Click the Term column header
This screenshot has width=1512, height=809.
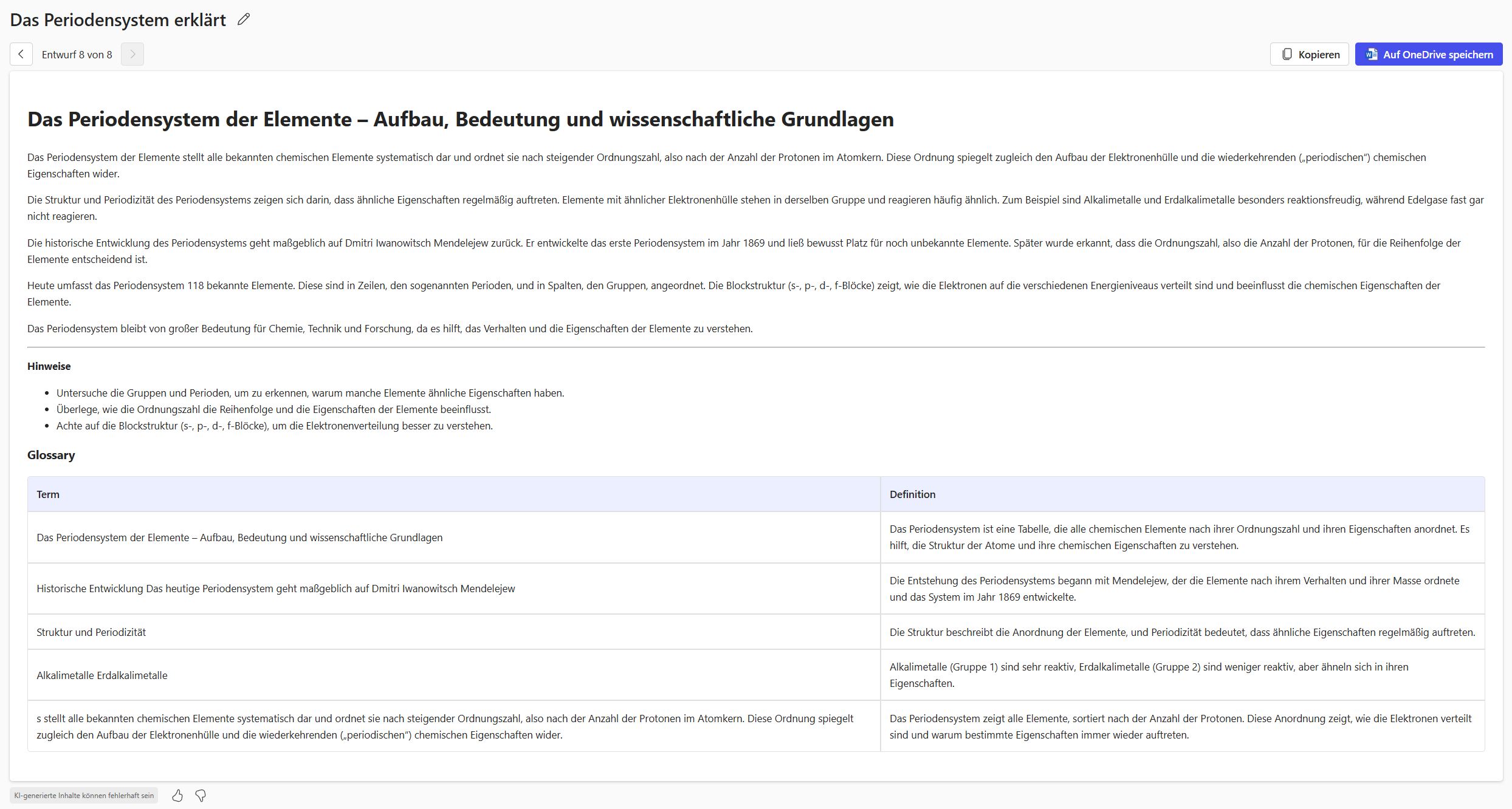point(48,494)
